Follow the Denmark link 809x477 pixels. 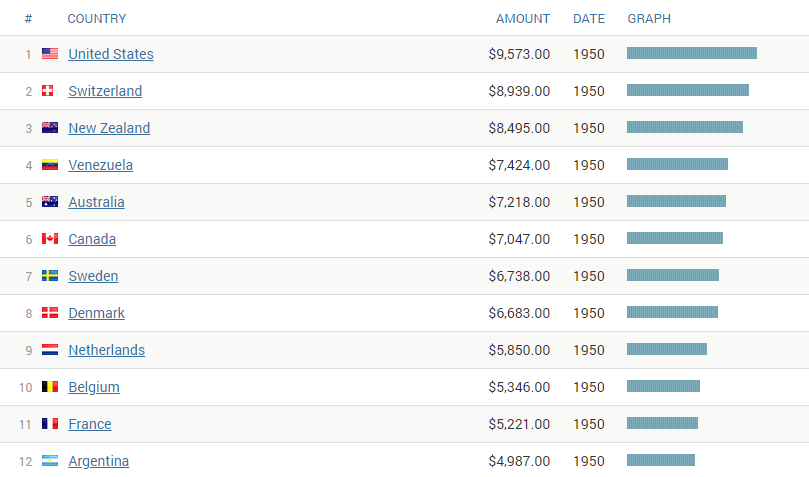coord(96,313)
